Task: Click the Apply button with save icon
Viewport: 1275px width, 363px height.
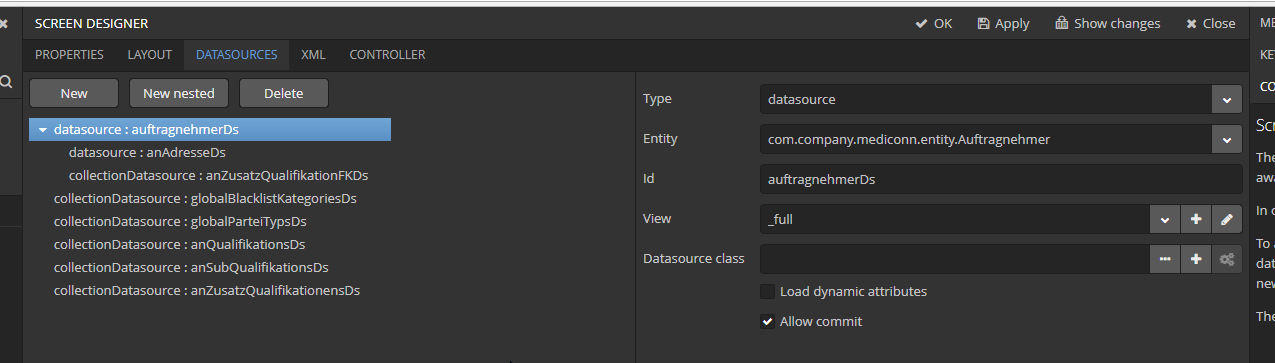Action: [1003, 23]
